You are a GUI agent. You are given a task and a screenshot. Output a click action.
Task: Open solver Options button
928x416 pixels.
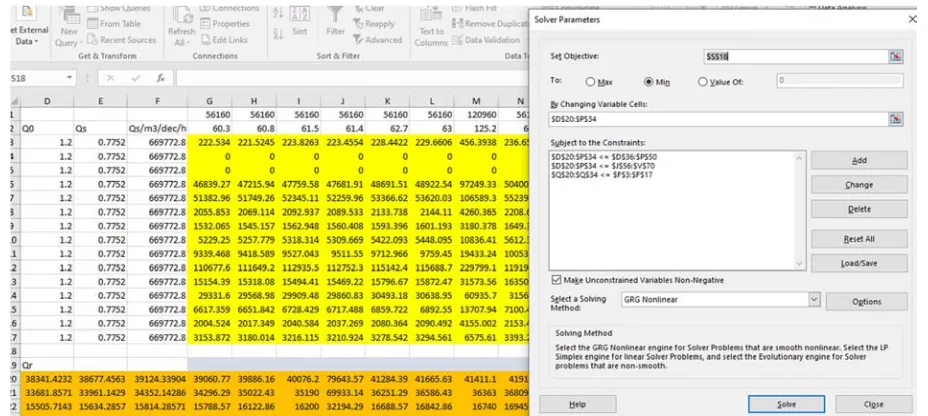[866, 301]
